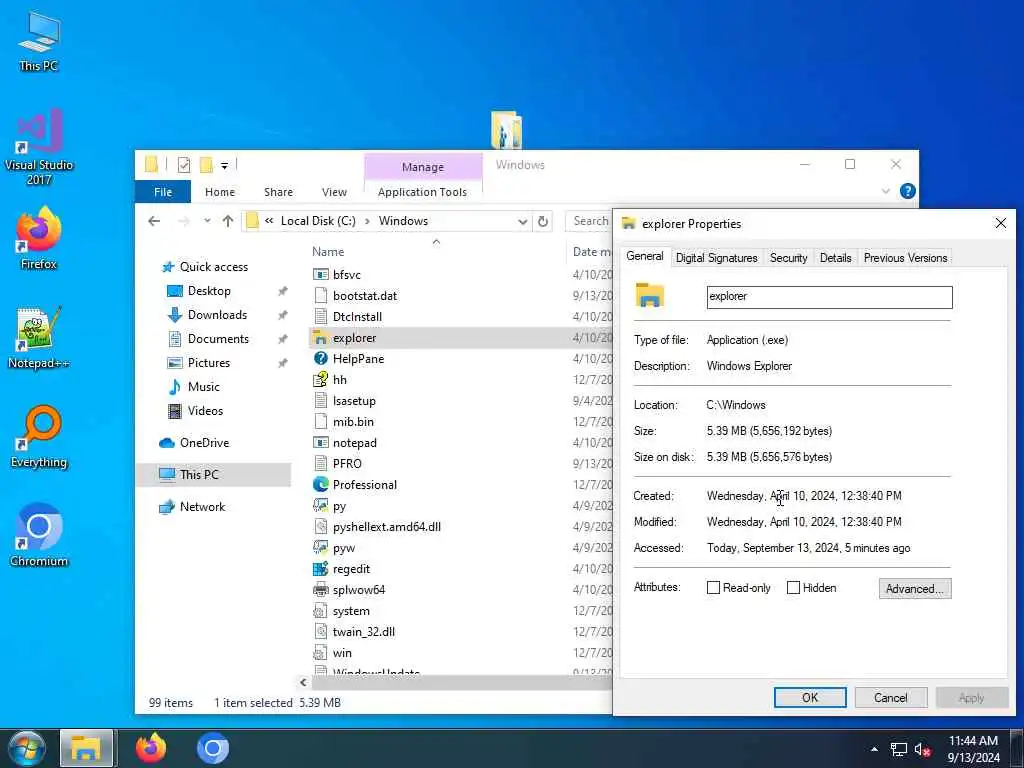Click Properties icon in quick access toolbar
Screen dimensions: 1024x768
[184, 165]
